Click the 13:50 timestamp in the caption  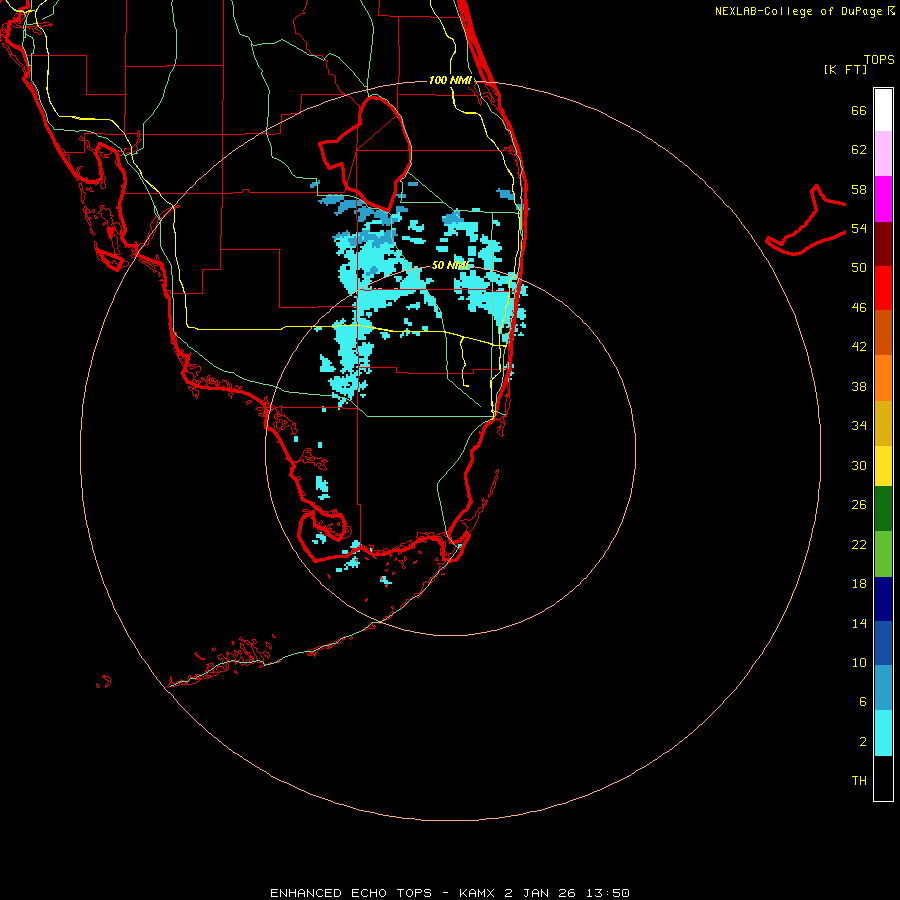click(608, 893)
